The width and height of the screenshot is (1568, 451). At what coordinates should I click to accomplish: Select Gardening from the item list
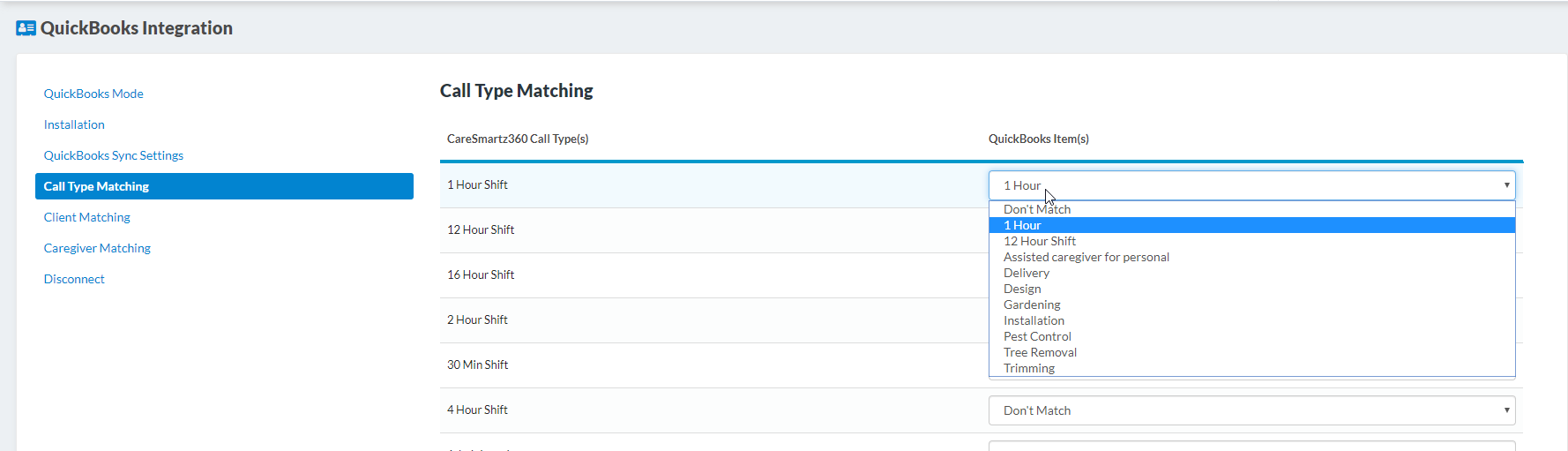pos(1032,304)
